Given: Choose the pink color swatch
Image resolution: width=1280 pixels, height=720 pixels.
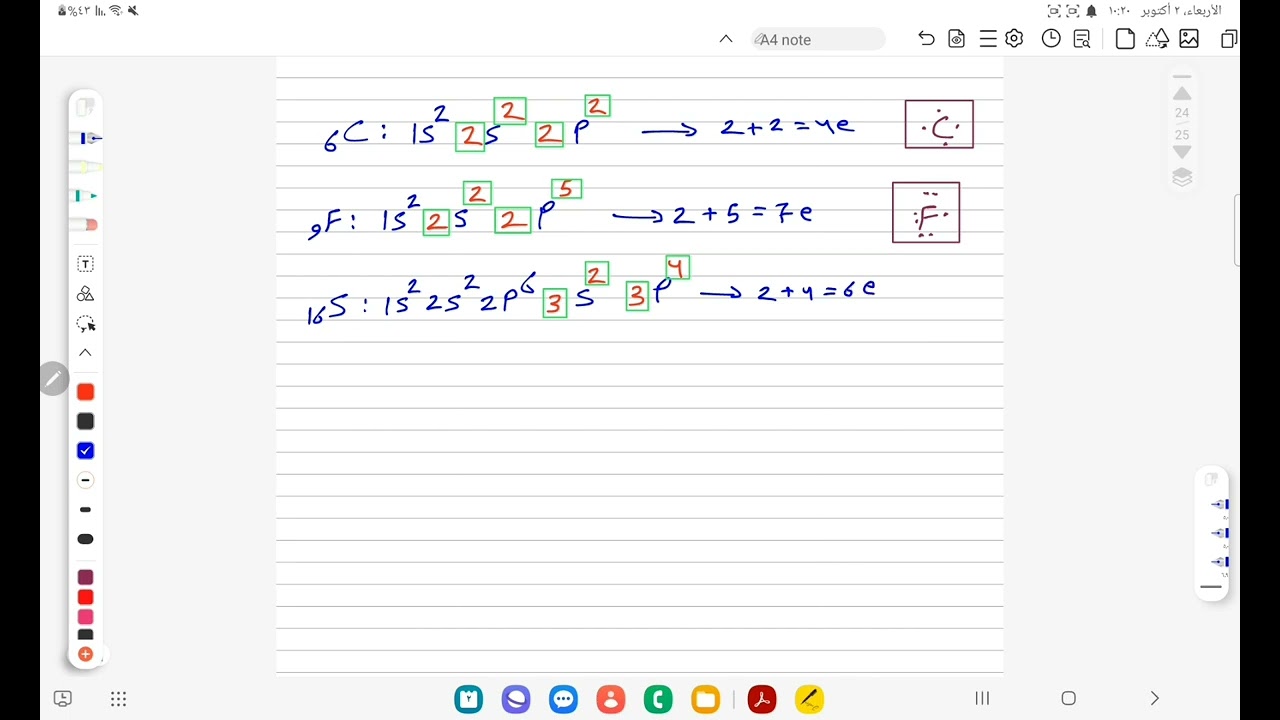Looking at the screenshot, I should (85, 617).
